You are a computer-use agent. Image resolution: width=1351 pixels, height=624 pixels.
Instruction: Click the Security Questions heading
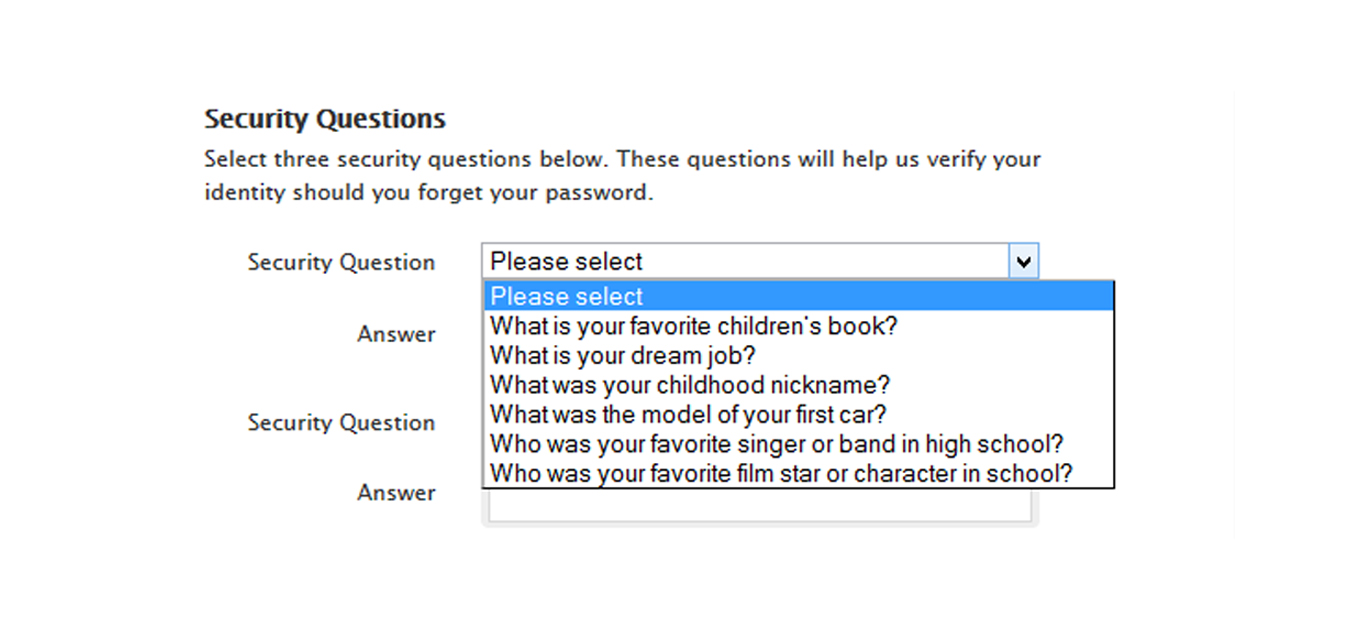[x=325, y=119]
